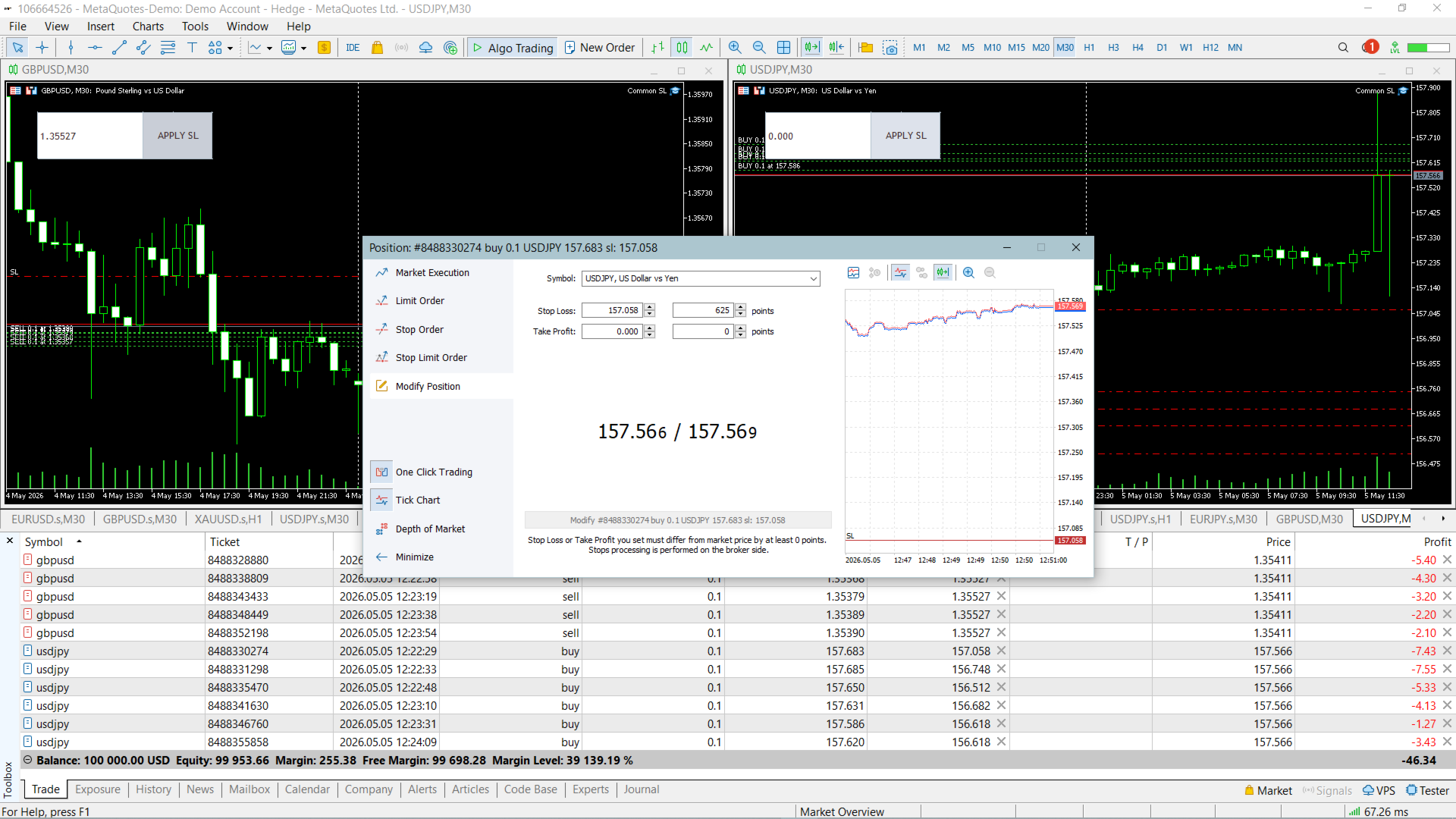
Task: Click the Take Profit price field
Action: [613, 331]
